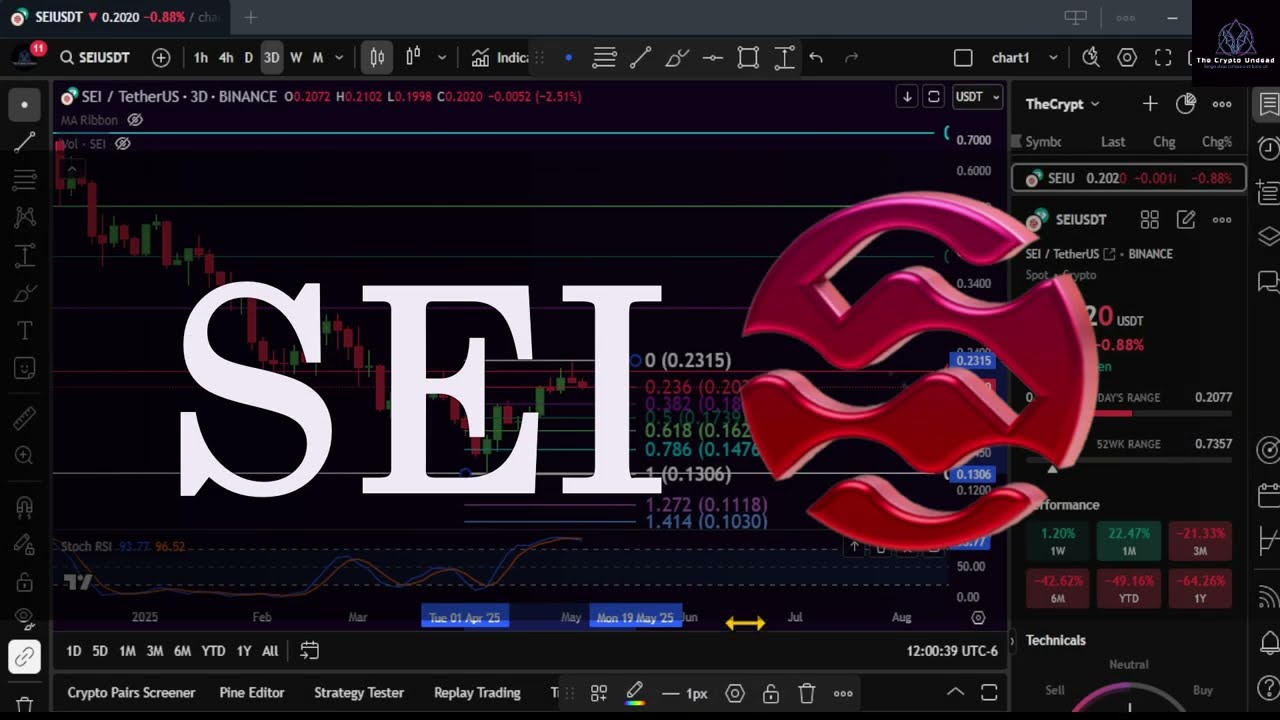Toggle visibility of the MA Ribbon indicator
The image size is (1280, 720).
135,120
